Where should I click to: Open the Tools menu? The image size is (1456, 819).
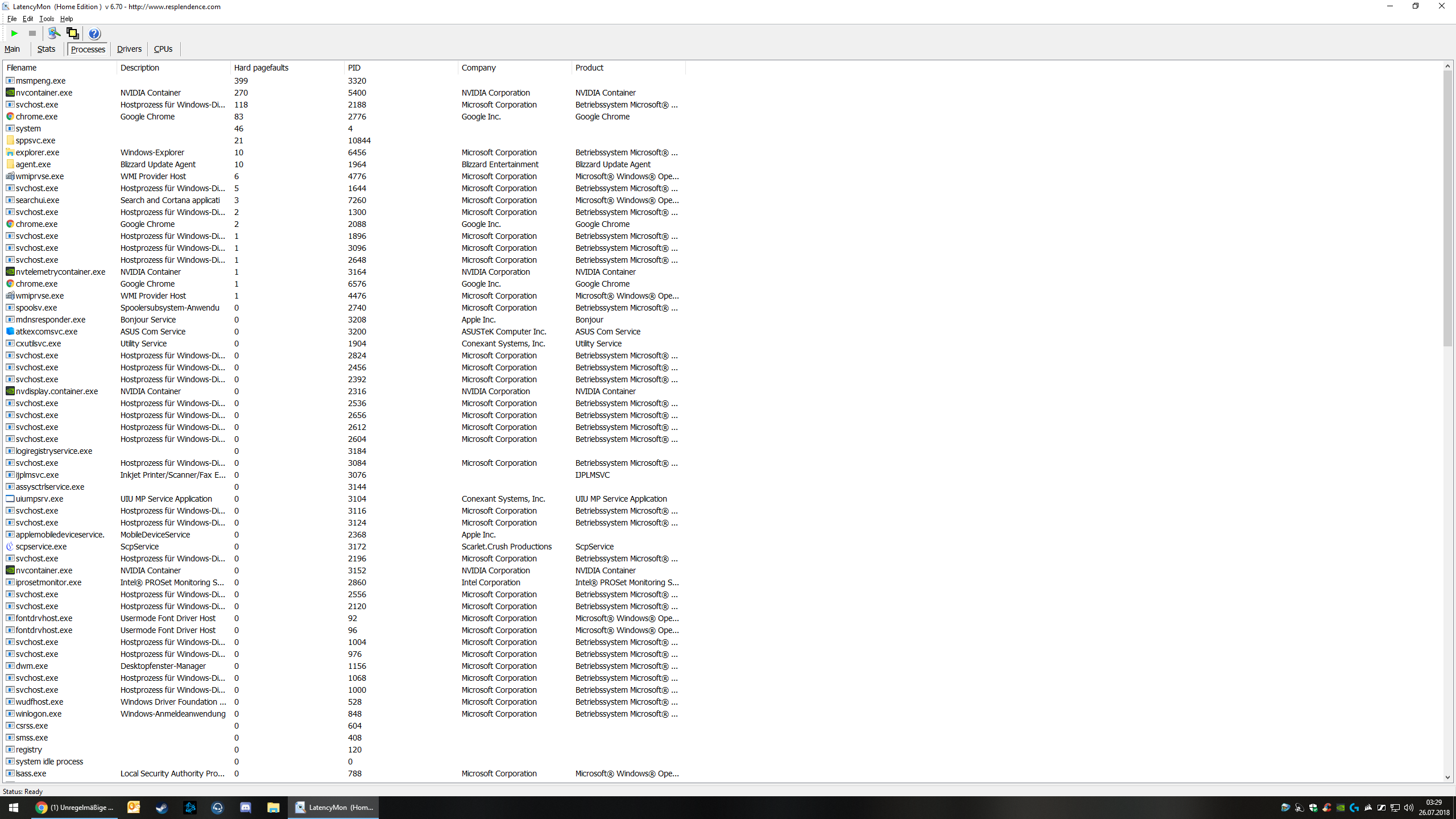pyautogui.click(x=47, y=19)
